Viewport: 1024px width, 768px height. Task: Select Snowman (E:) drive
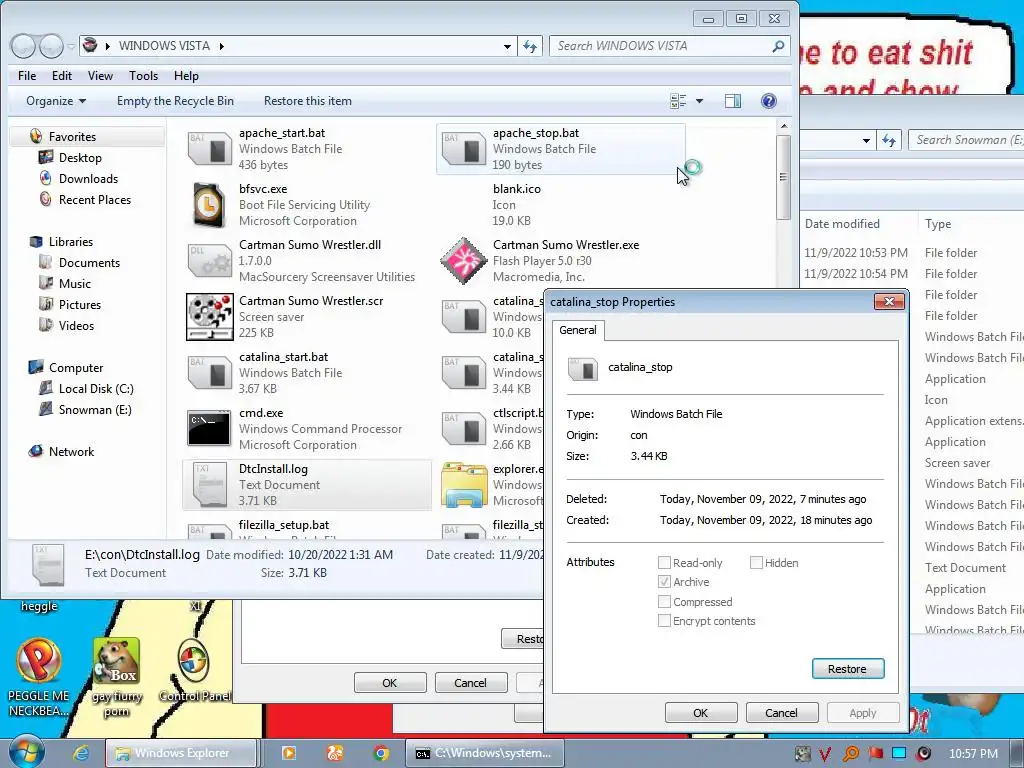[95, 409]
